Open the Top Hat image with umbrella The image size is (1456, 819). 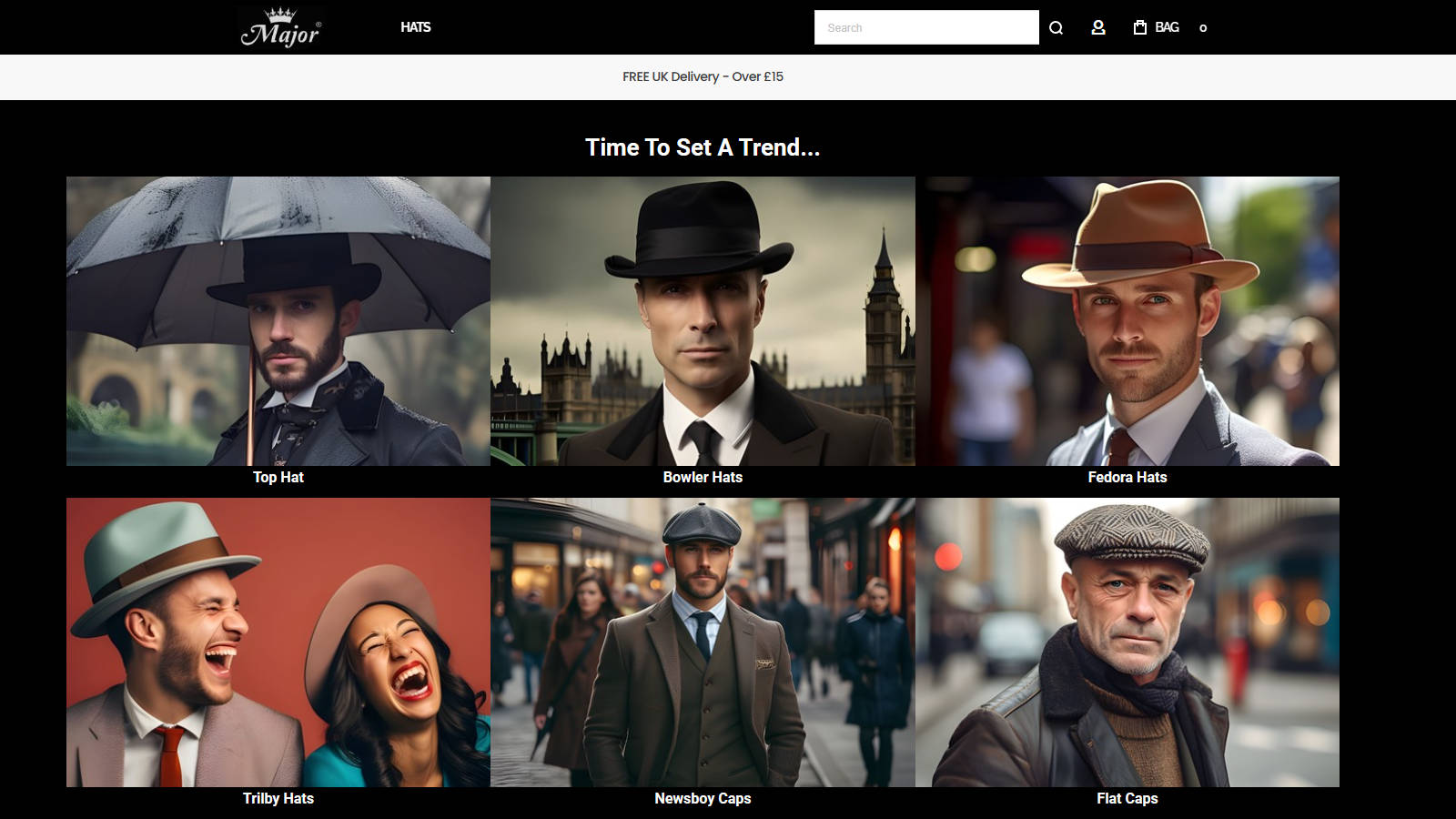pos(278,321)
